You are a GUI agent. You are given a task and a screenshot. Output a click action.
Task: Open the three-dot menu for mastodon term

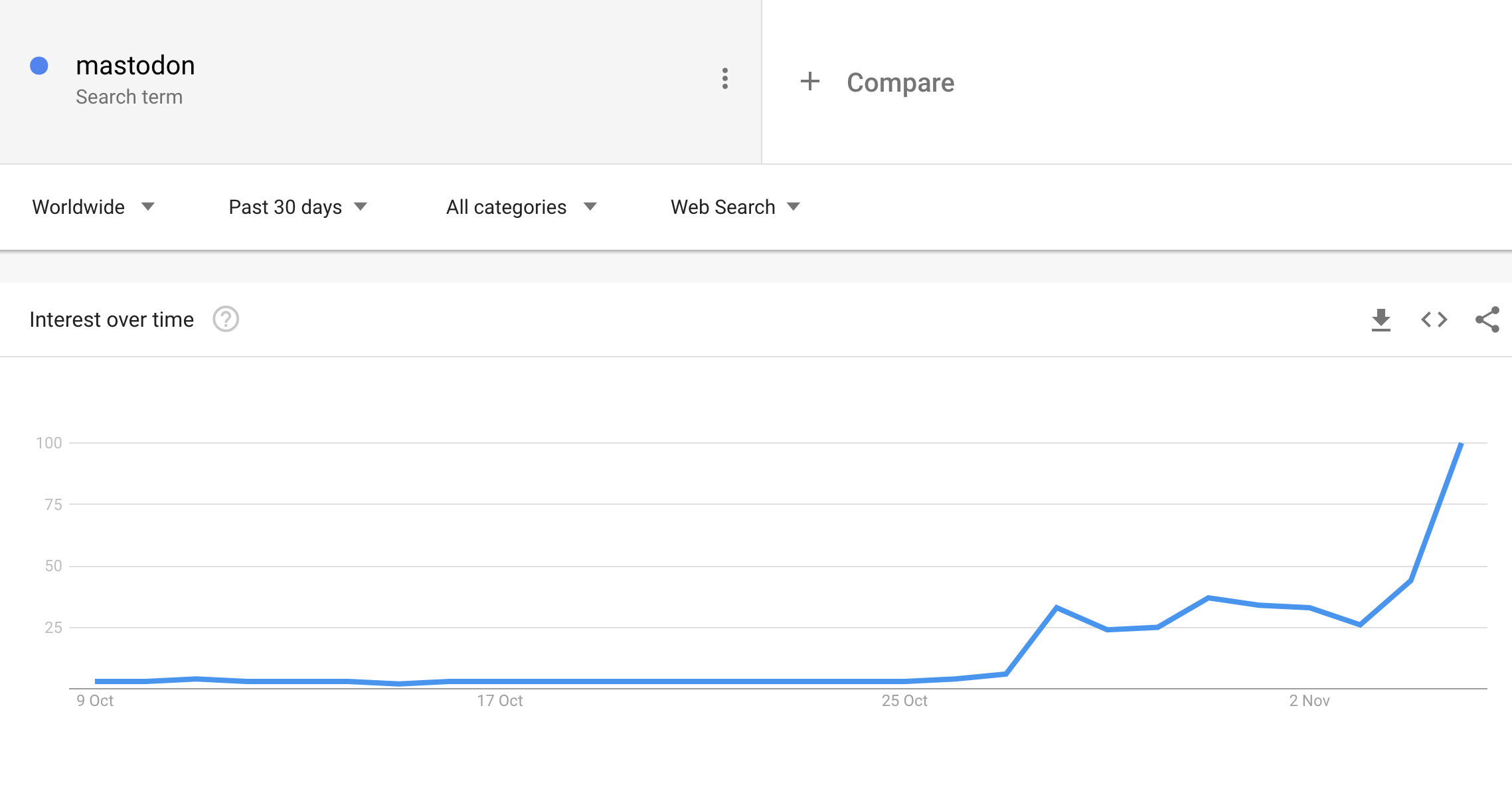pos(724,78)
